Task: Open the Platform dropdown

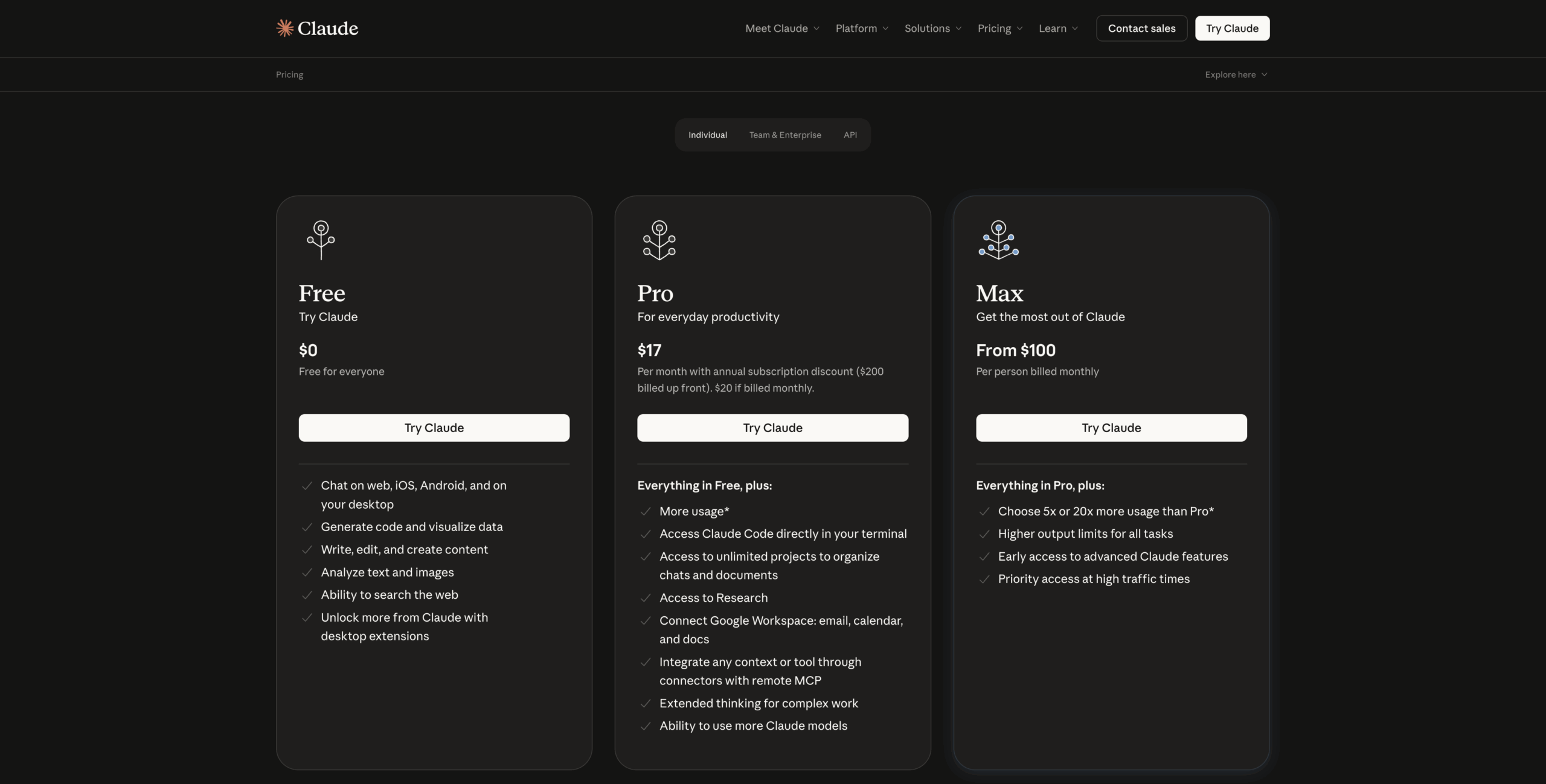Action: pos(862,28)
